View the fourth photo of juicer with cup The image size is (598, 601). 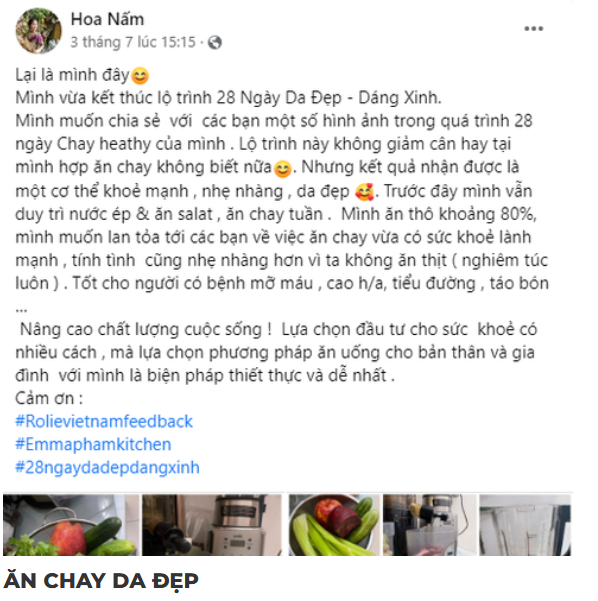click(x=430, y=525)
